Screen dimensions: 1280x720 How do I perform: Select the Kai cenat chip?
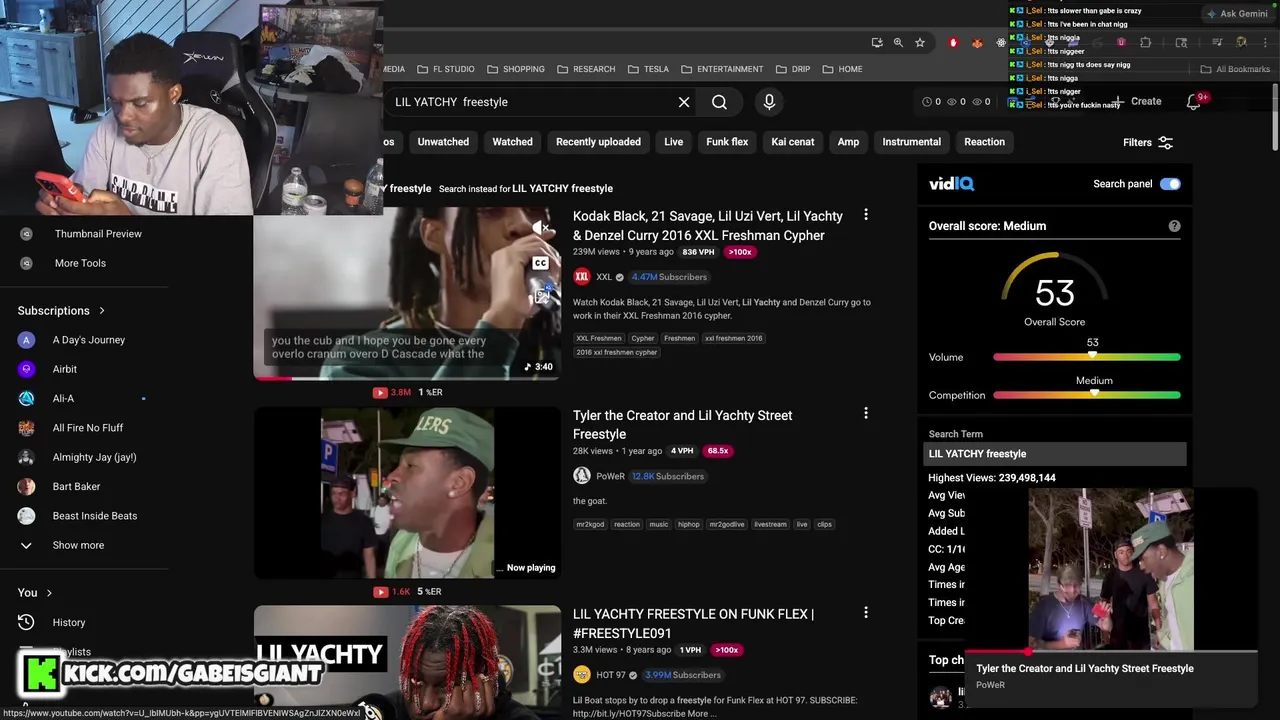[x=793, y=142]
